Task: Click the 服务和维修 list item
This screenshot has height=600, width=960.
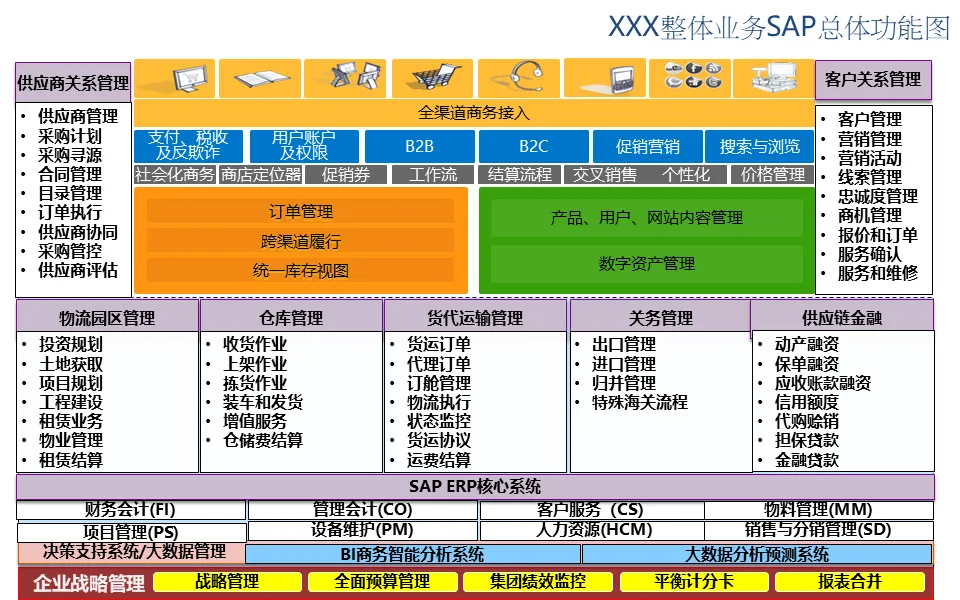Action: (878, 273)
